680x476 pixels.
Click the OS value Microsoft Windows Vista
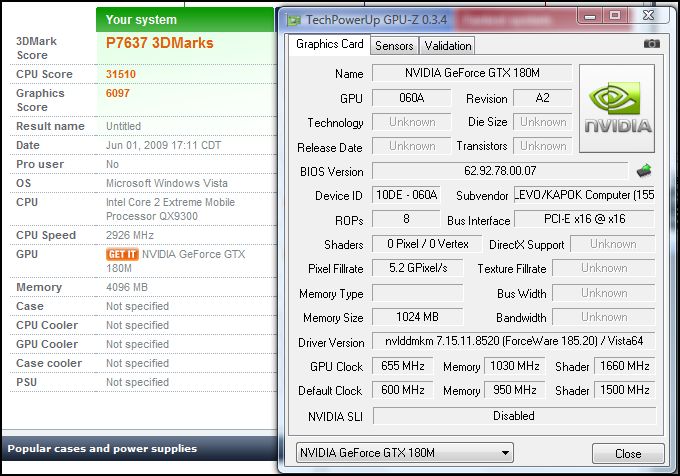167,183
